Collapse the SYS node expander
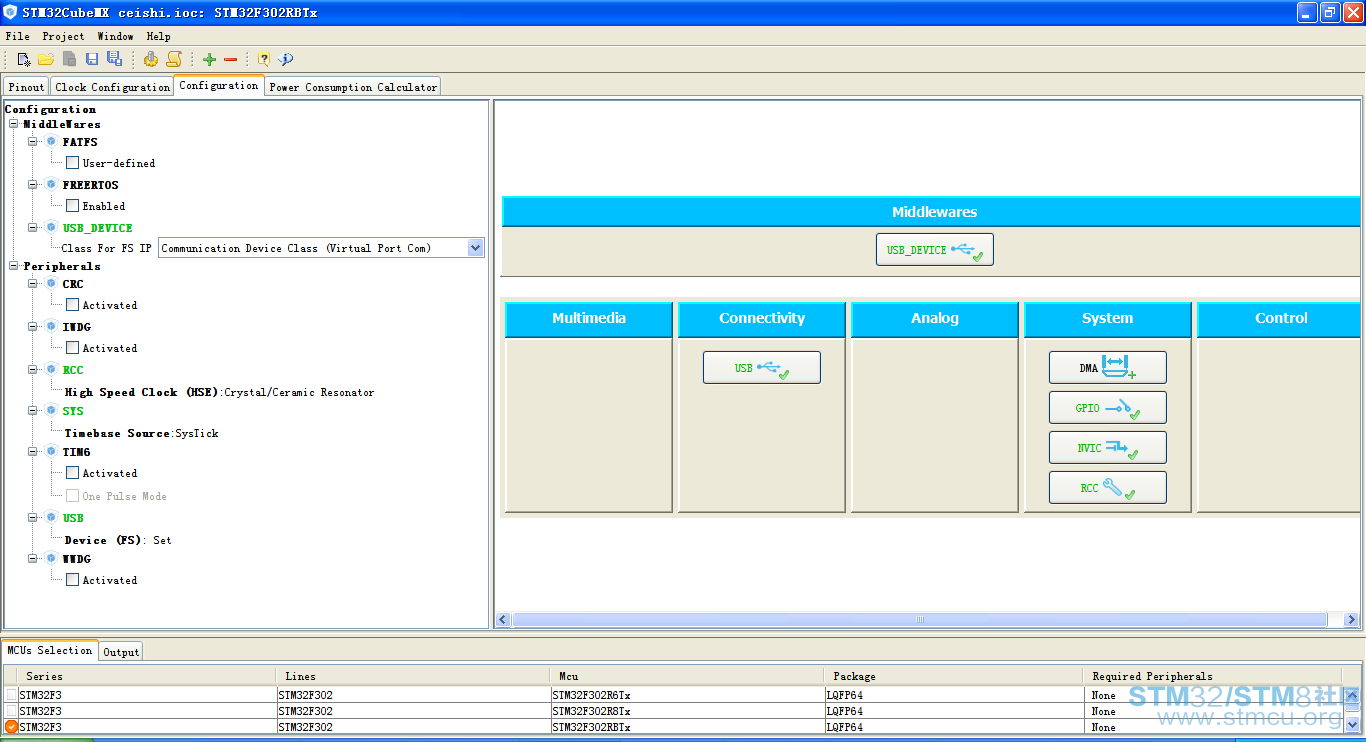The height and width of the screenshot is (742, 1366). [x=33, y=410]
